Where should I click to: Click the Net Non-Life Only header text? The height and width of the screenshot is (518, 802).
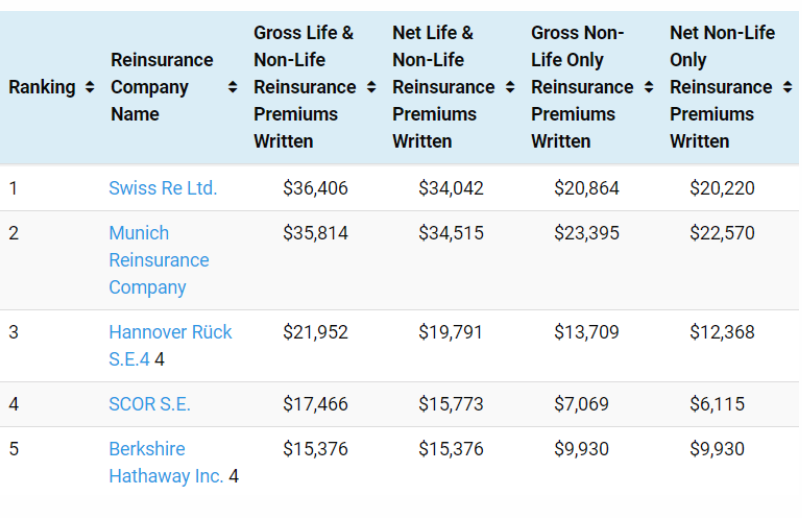(721, 88)
